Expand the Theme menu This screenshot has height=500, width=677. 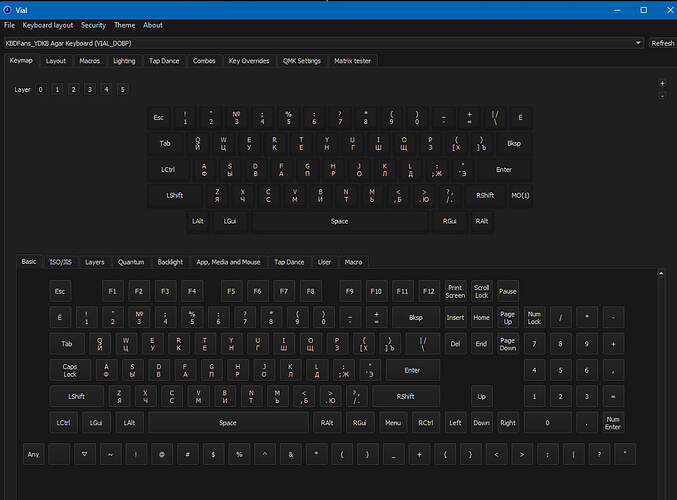coord(124,25)
